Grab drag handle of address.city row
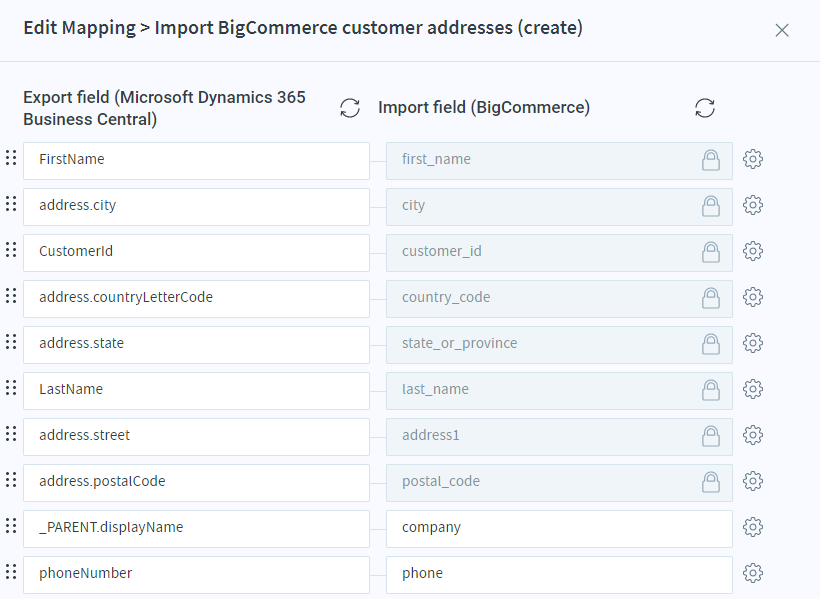 pyautogui.click(x=11, y=204)
